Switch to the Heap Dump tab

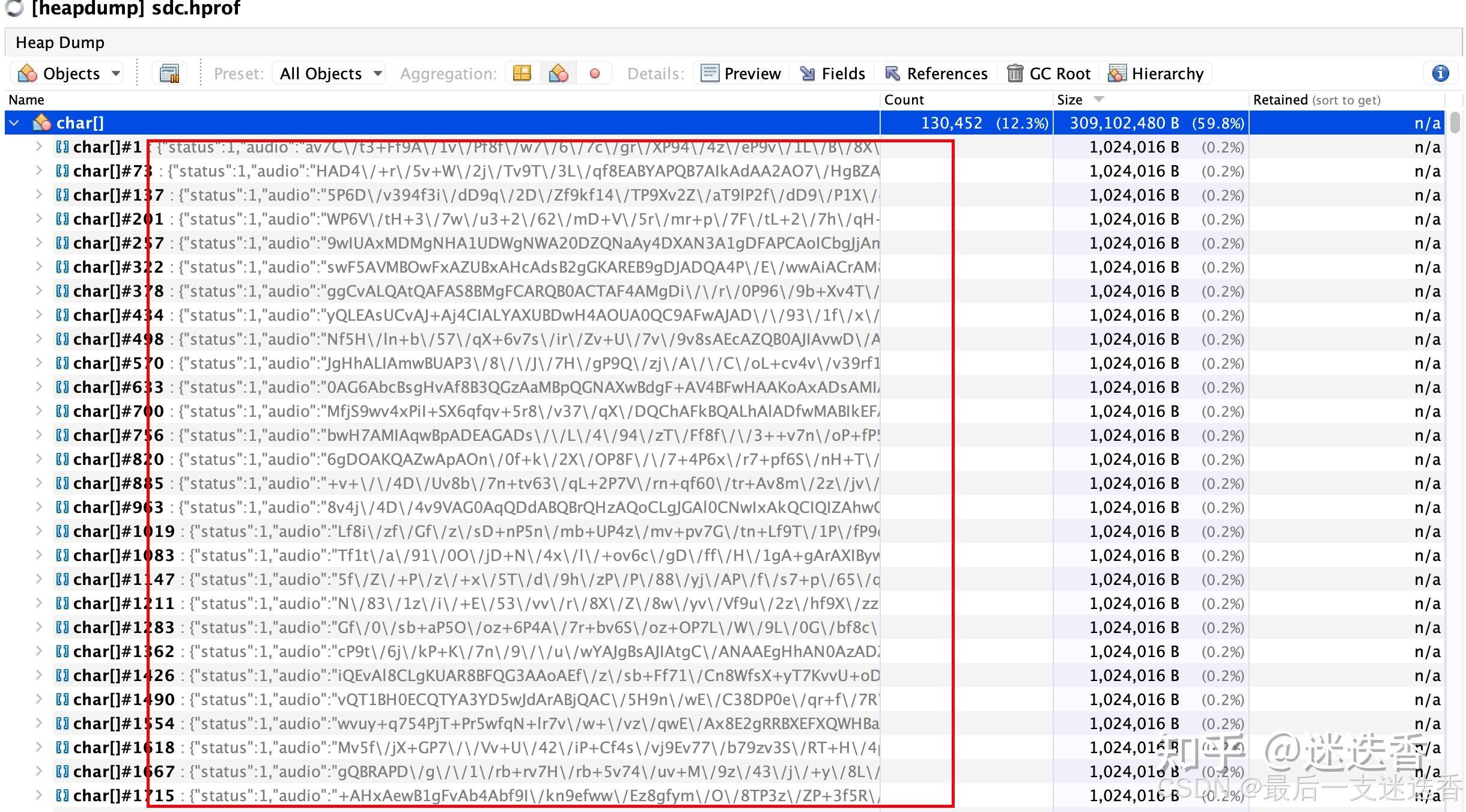click(60, 43)
